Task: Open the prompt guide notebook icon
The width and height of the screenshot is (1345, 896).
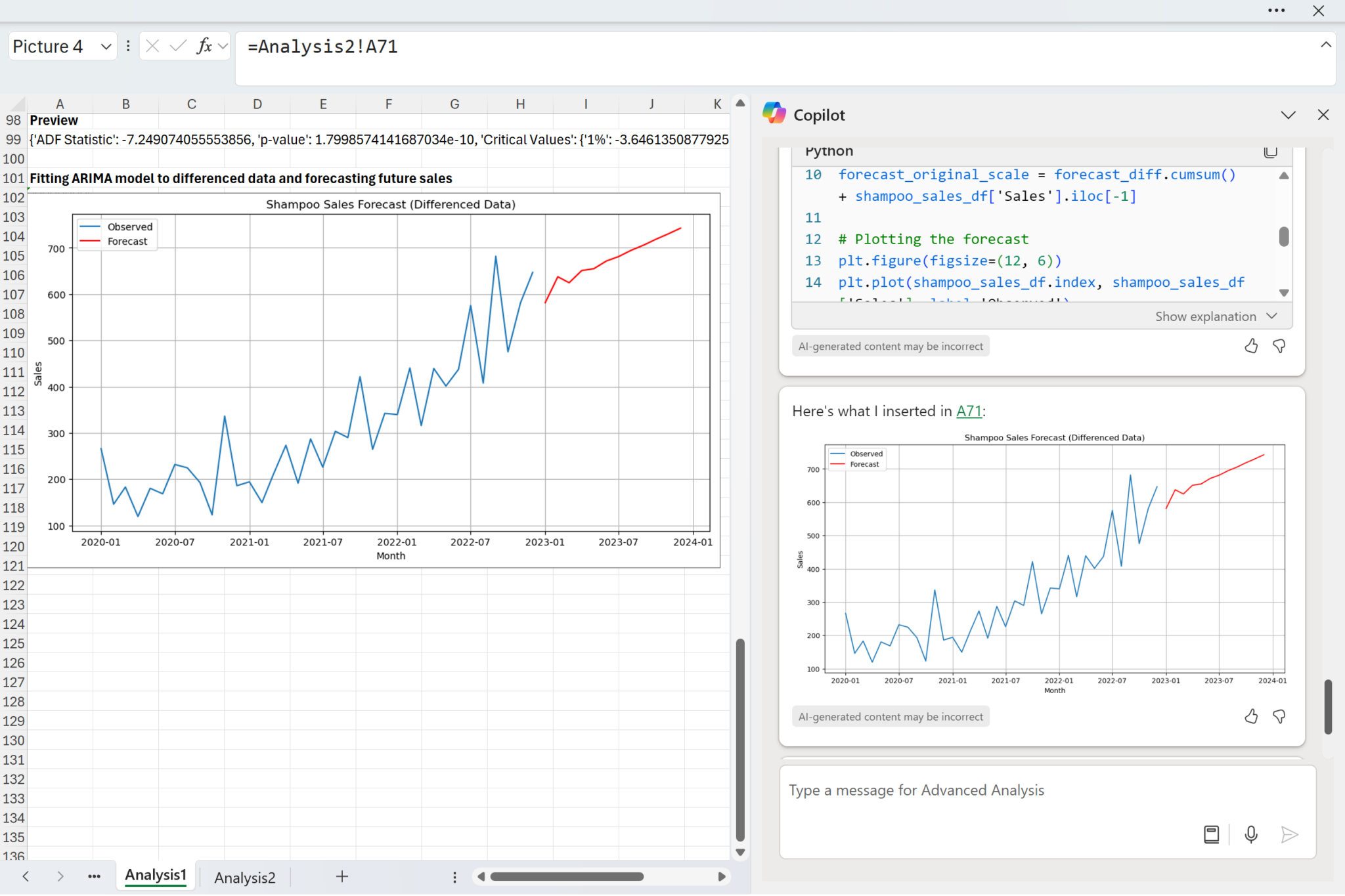Action: (x=1211, y=834)
